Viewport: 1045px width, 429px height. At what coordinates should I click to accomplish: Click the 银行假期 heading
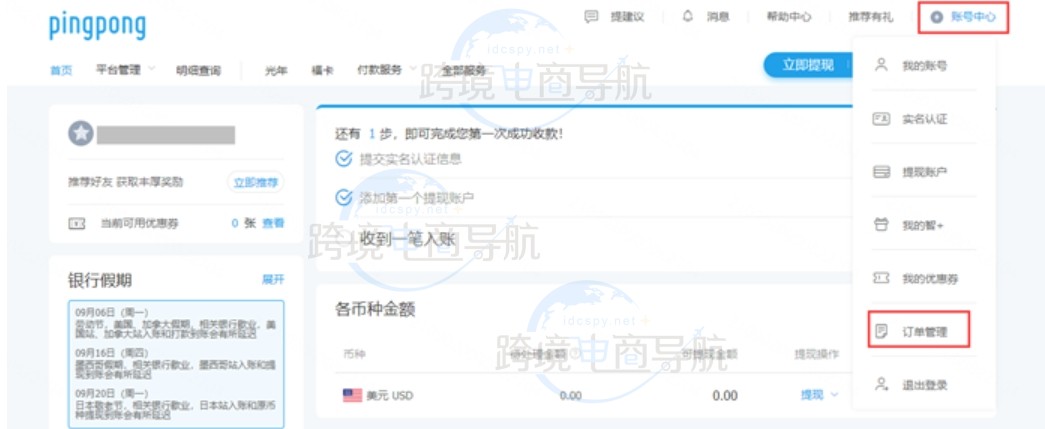click(100, 280)
